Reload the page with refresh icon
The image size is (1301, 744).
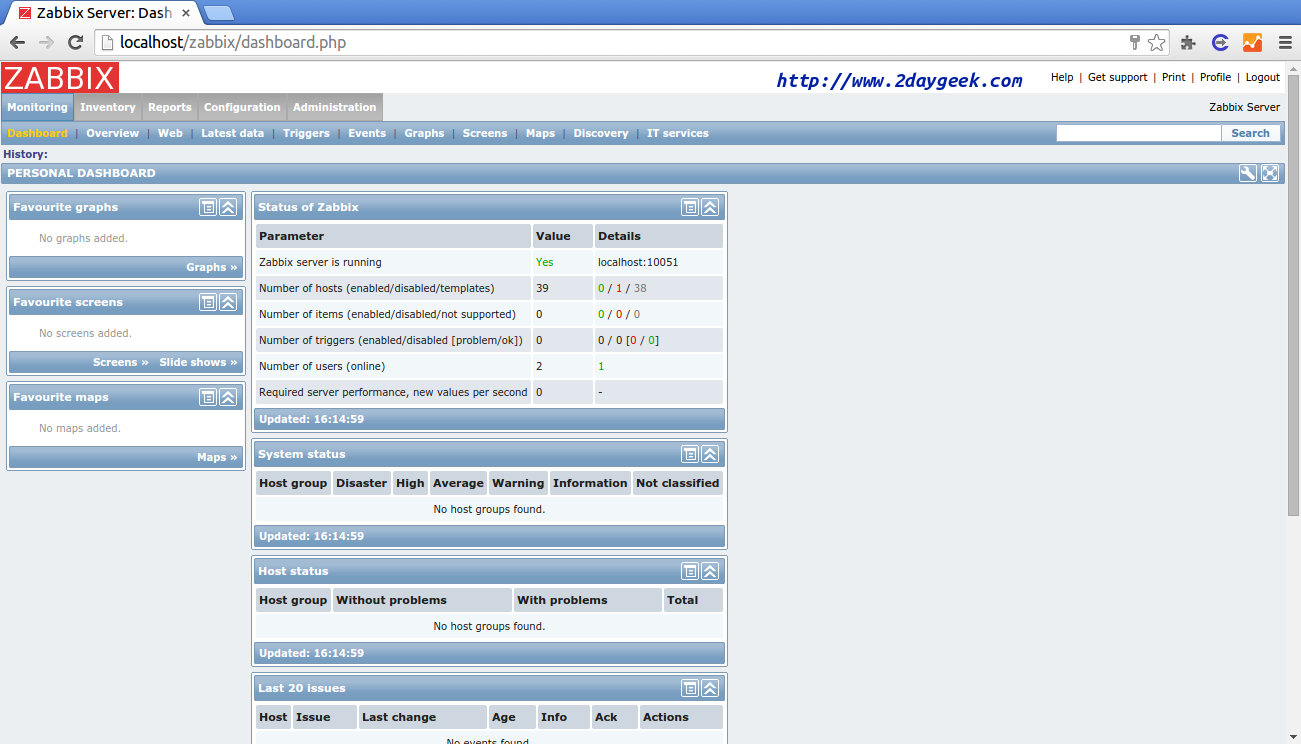click(x=75, y=42)
